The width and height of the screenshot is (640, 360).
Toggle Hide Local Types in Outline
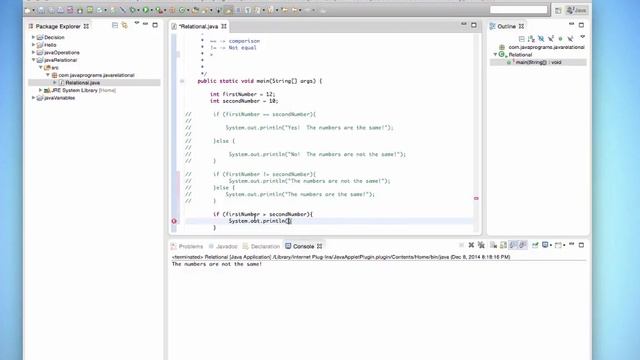click(570, 39)
